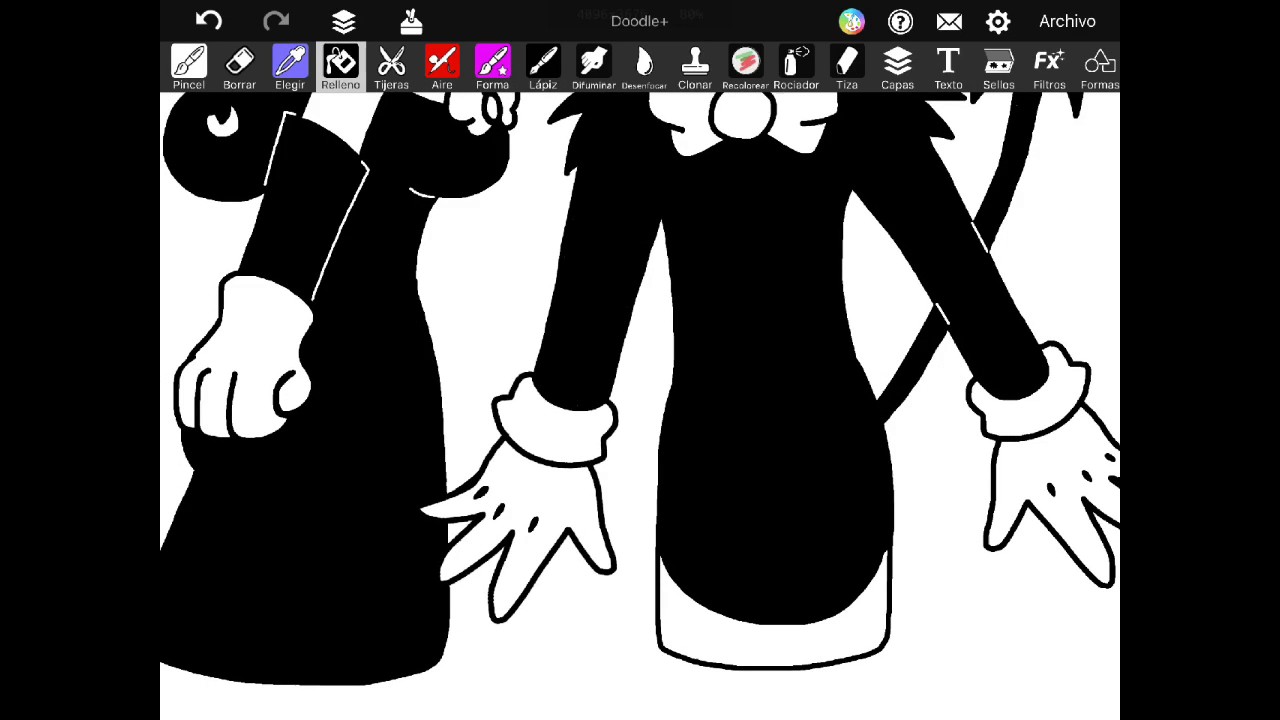Open the Filtros effects tool
This screenshot has width=1280, height=720.
point(1049,68)
